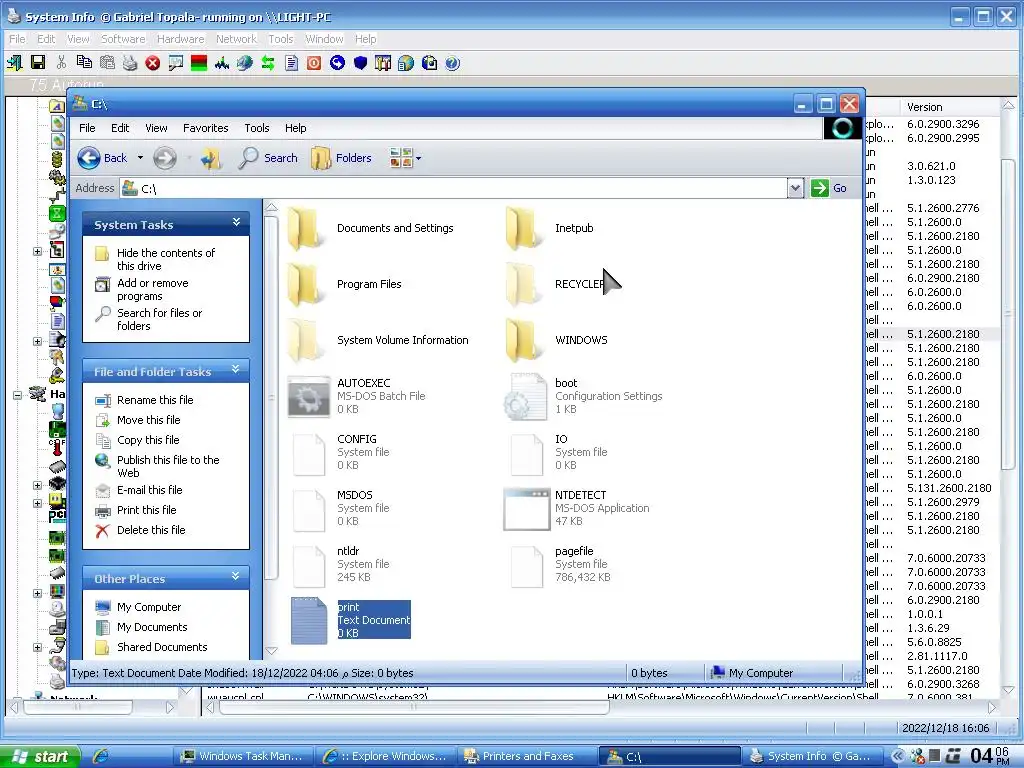
Task: Open the Software menu in System Info
Action: pos(123,39)
